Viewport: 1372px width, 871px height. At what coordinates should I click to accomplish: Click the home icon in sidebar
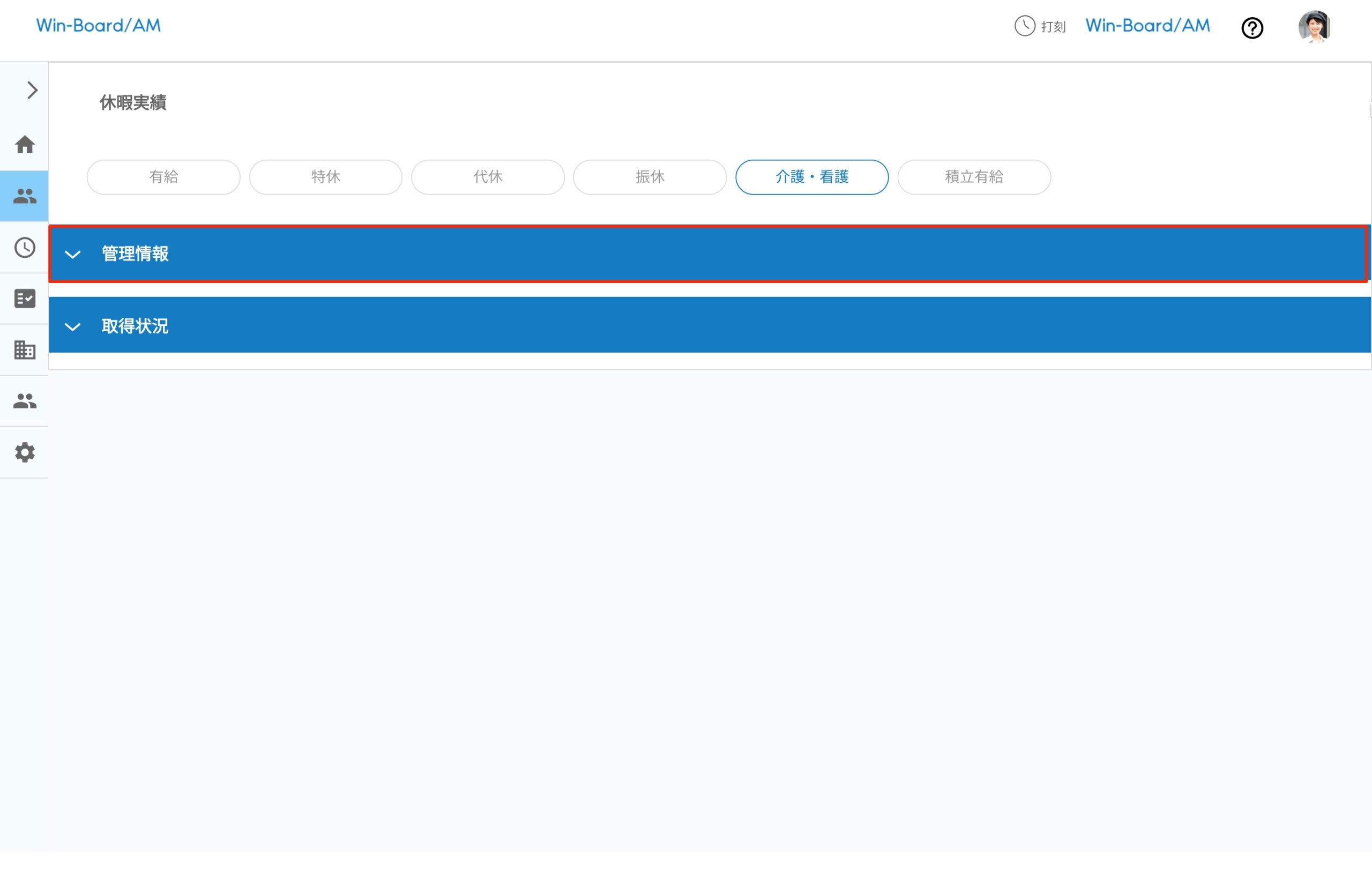[x=25, y=145]
